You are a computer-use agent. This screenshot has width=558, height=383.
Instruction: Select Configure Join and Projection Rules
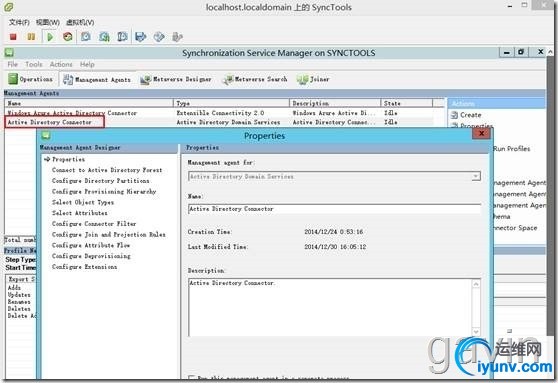pos(109,234)
